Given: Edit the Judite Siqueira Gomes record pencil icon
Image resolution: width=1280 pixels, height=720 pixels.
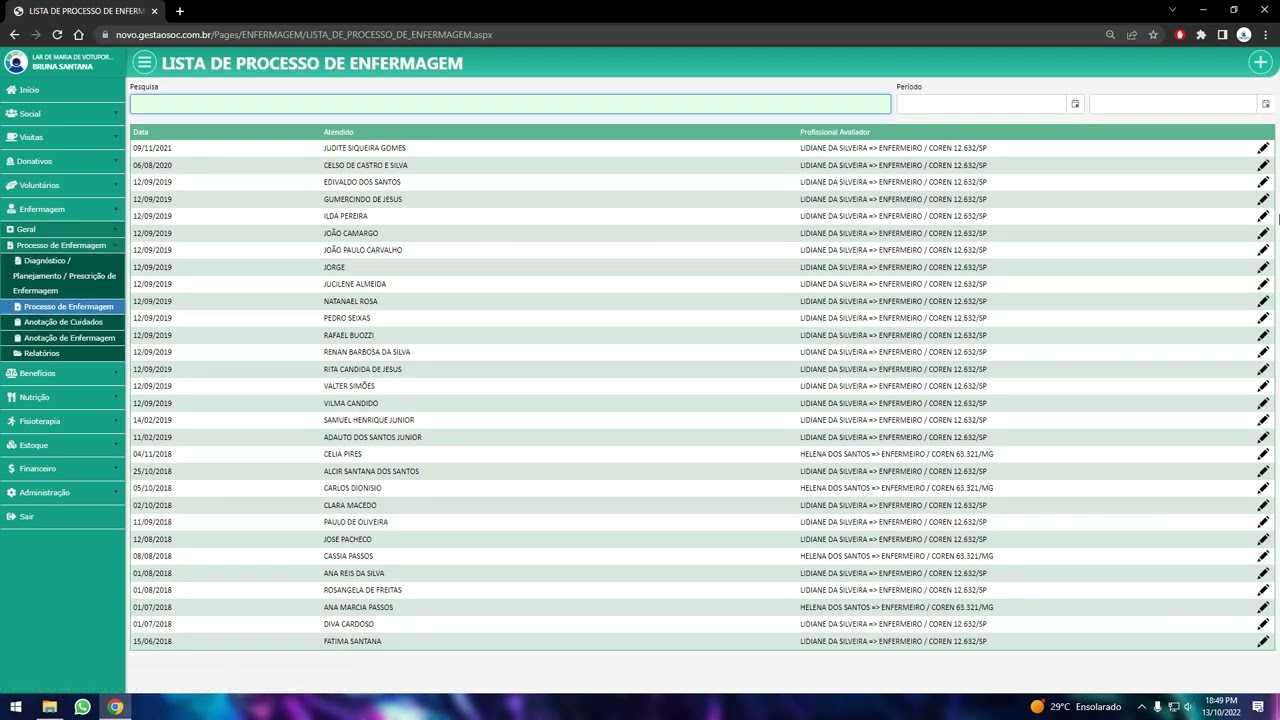Looking at the screenshot, I should pyautogui.click(x=1262, y=149).
